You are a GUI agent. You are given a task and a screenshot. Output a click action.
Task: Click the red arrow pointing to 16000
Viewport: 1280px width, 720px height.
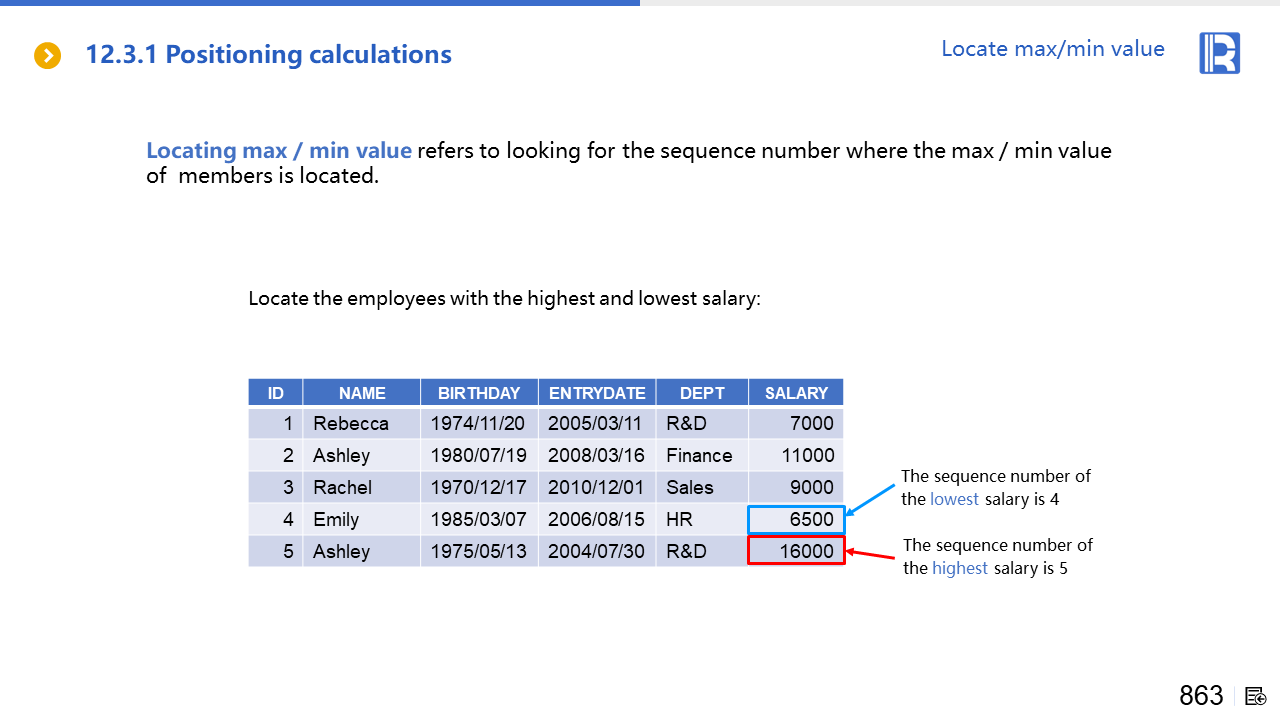[872, 553]
